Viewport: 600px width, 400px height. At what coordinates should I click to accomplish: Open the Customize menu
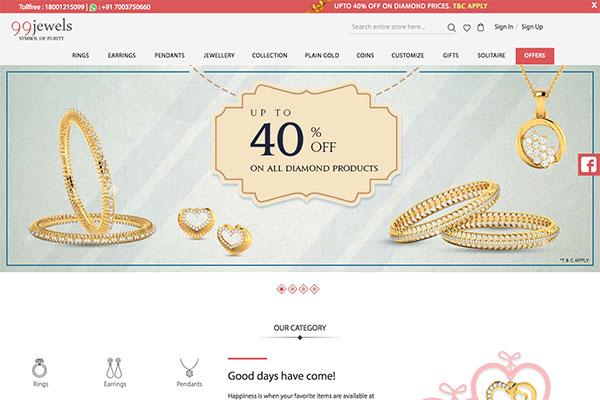pos(408,56)
